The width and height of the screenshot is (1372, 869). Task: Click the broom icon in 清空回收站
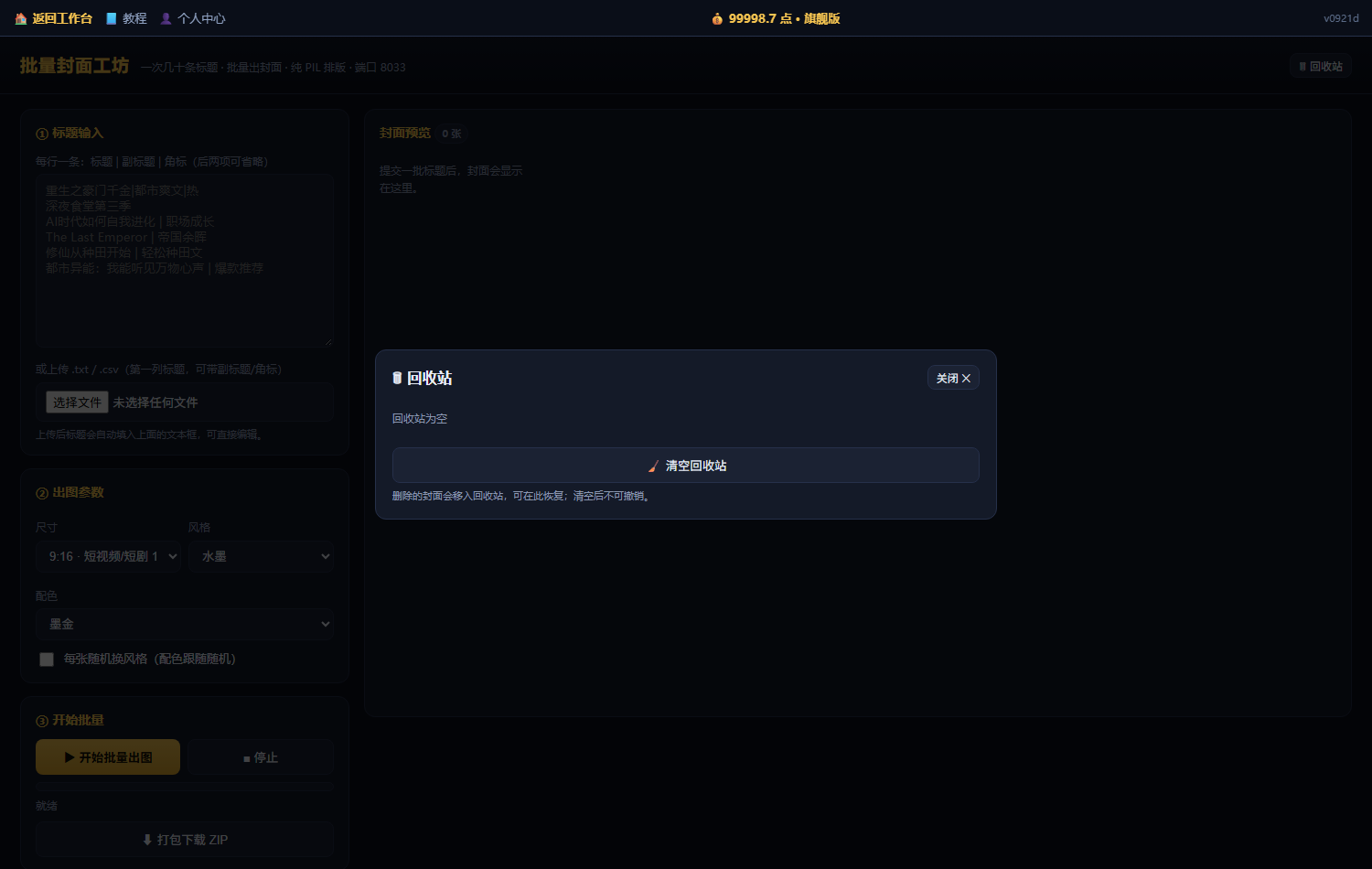click(x=653, y=466)
